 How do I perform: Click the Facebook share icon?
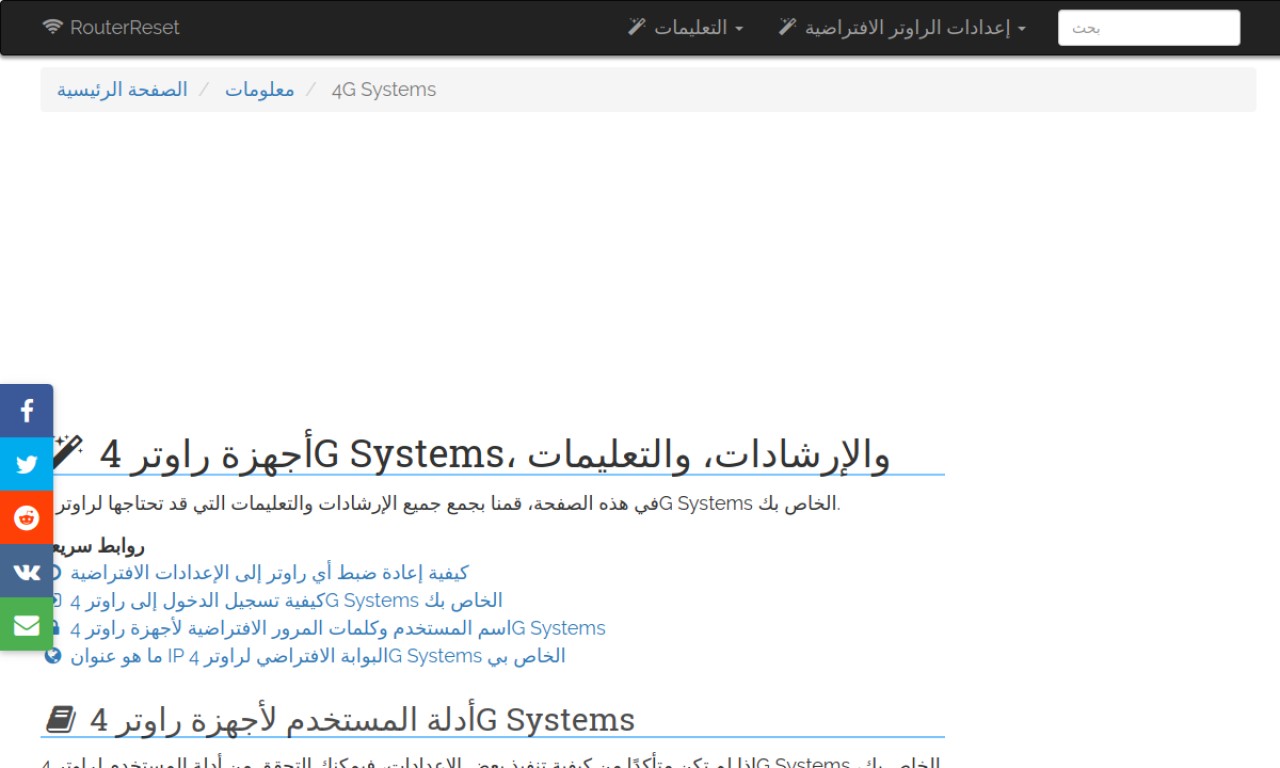[26, 410]
